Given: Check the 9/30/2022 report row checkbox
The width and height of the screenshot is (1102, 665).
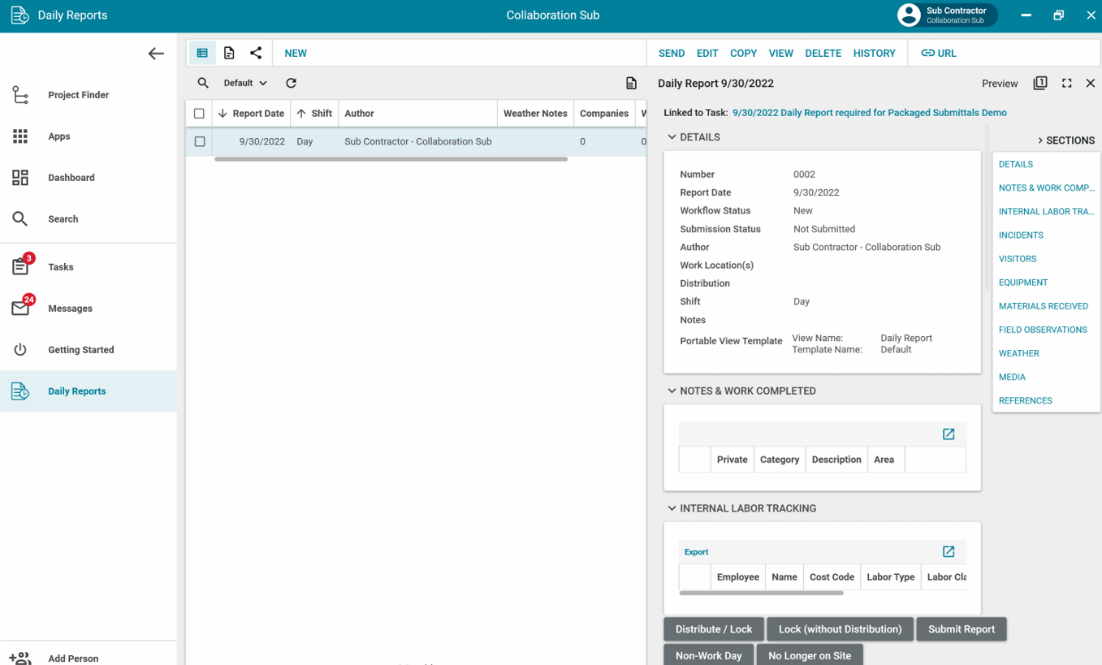Looking at the screenshot, I should [199, 142].
